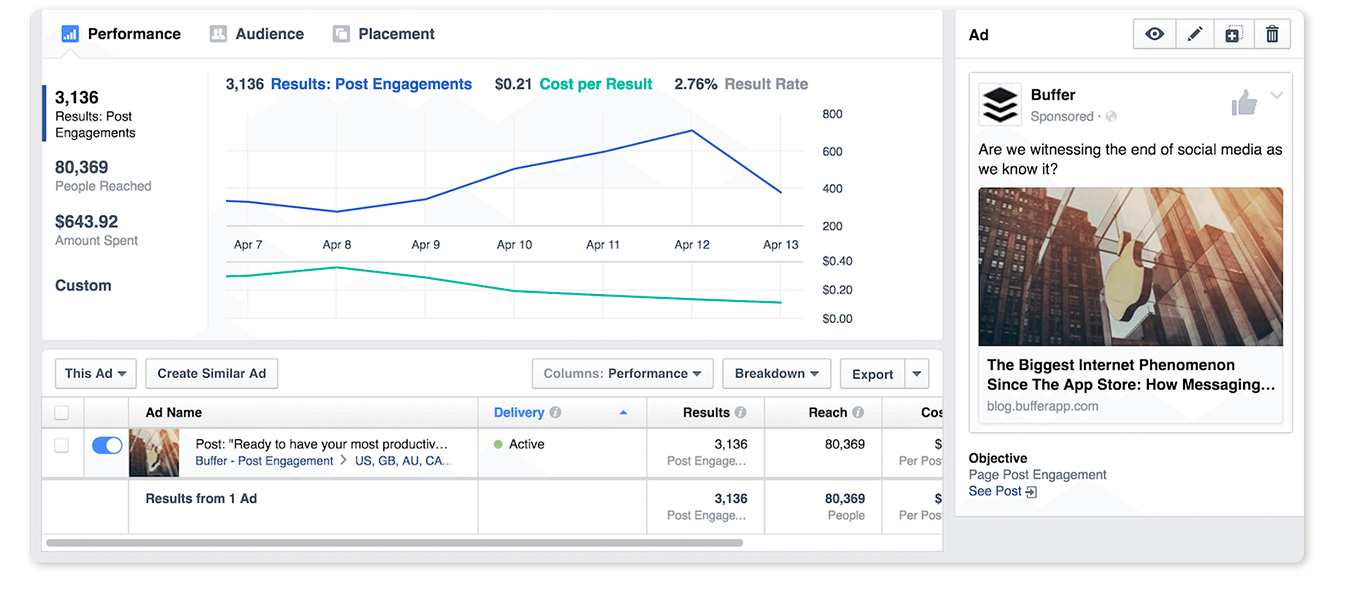
Task: Click the info icon next to Reach
Action: 858,413
